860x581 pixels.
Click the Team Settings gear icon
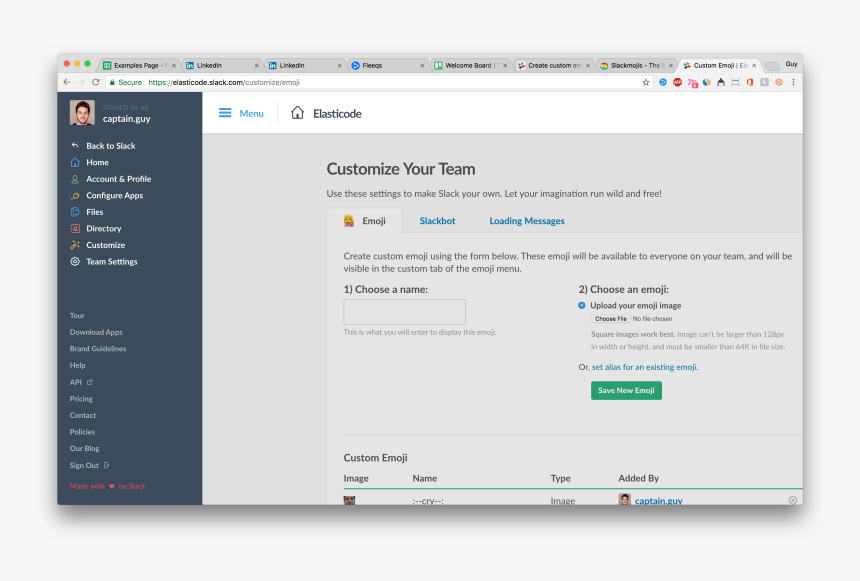coord(75,262)
